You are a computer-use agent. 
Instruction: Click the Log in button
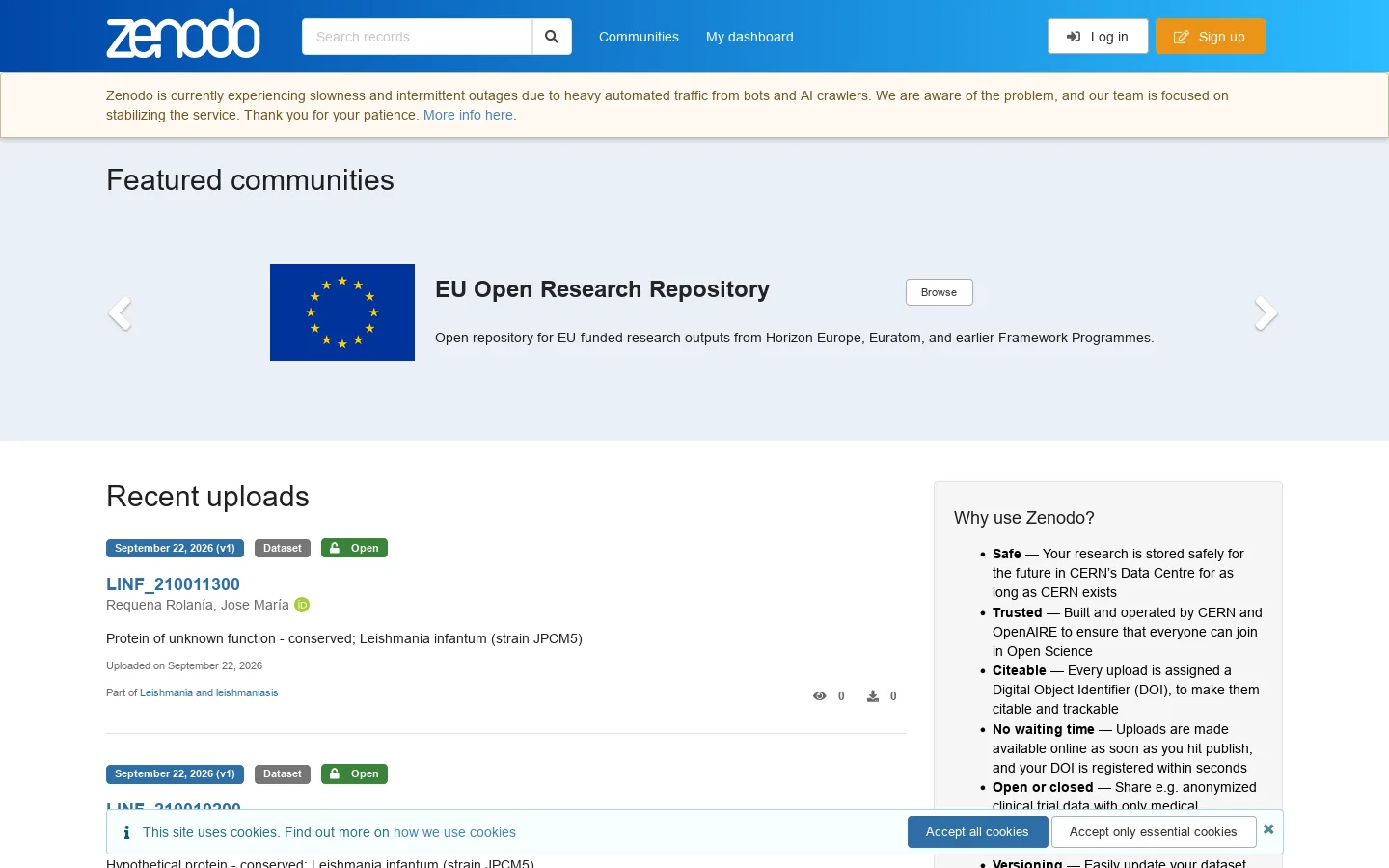point(1098,37)
